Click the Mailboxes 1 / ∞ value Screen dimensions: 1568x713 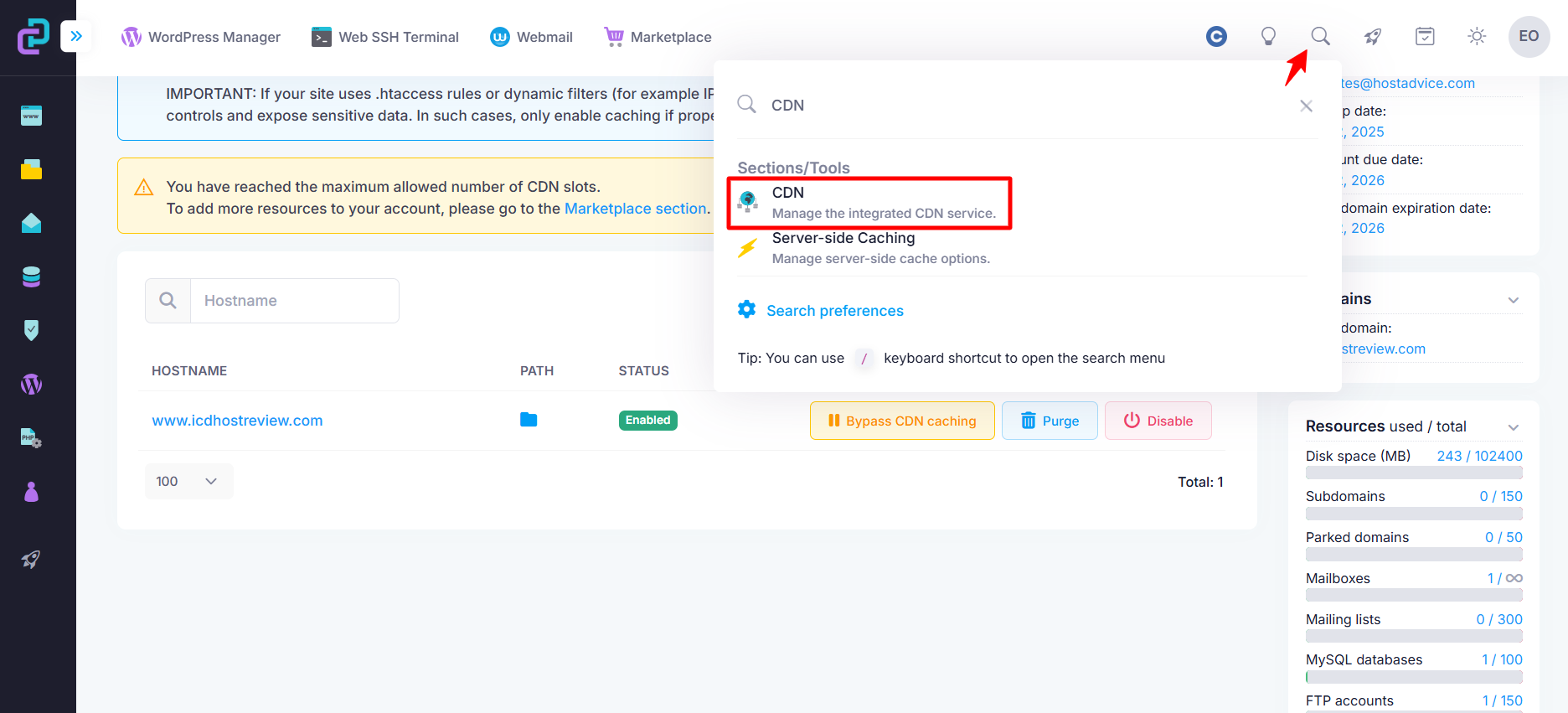1505,579
